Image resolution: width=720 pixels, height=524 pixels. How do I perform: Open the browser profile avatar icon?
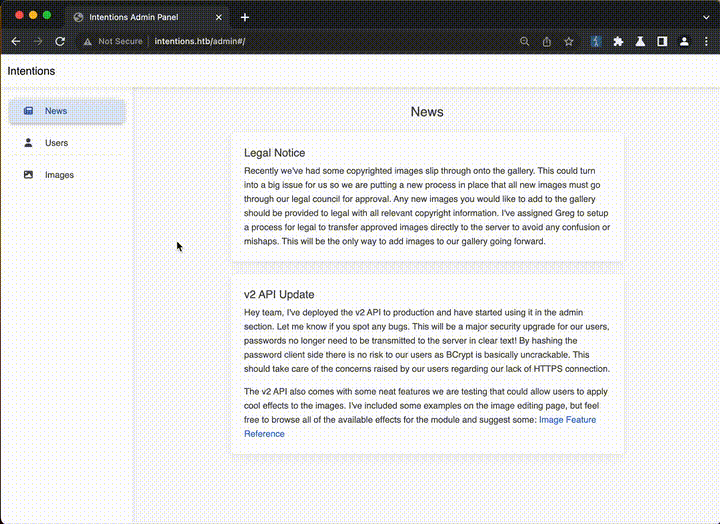click(684, 41)
